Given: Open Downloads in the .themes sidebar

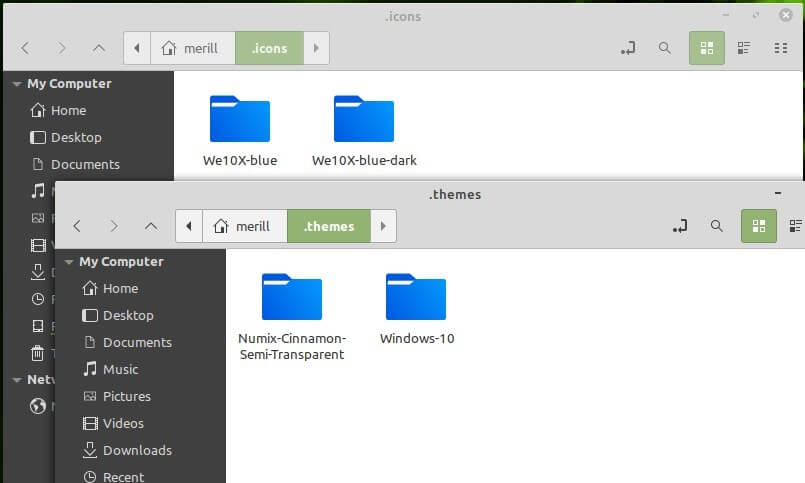Looking at the screenshot, I should pyautogui.click(x=137, y=450).
